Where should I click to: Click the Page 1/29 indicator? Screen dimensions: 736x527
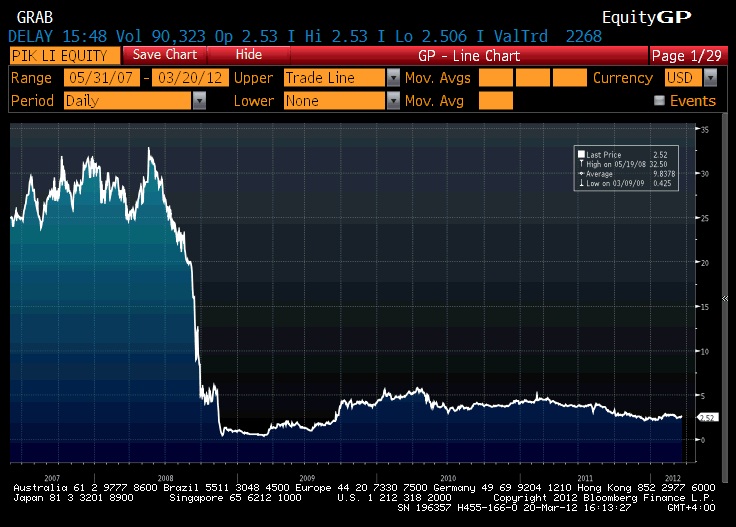click(687, 56)
